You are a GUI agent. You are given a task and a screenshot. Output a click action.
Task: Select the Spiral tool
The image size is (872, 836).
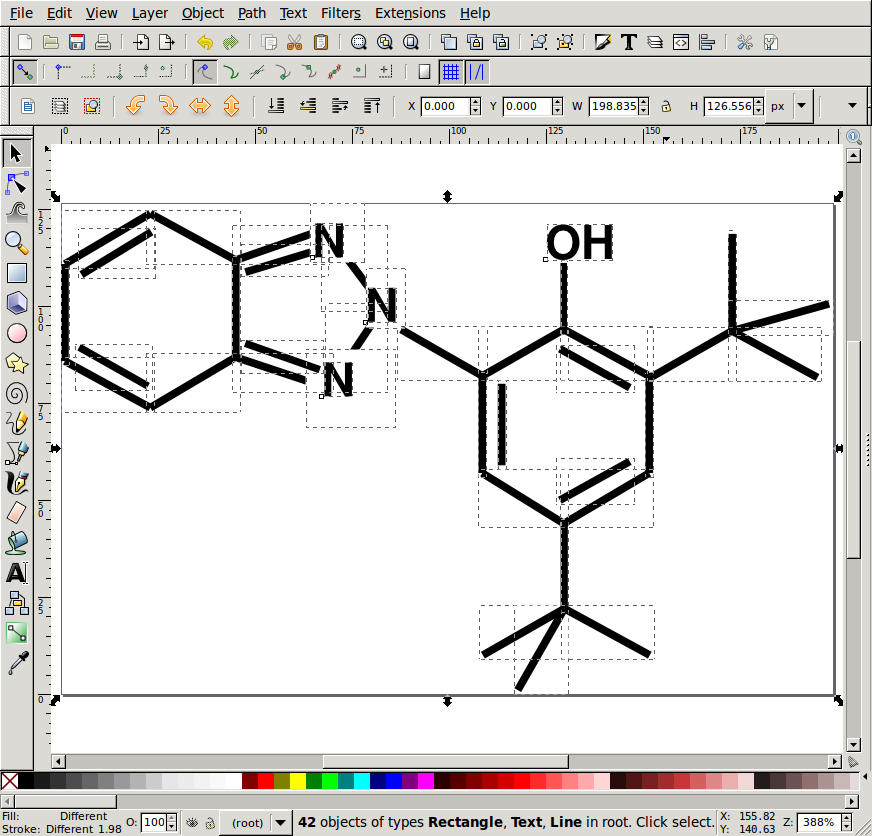click(16, 393)
